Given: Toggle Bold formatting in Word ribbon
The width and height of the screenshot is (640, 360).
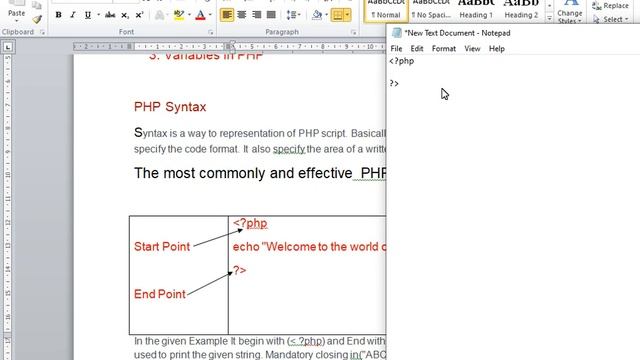Looking at the screenshot, I should [58, 15].
